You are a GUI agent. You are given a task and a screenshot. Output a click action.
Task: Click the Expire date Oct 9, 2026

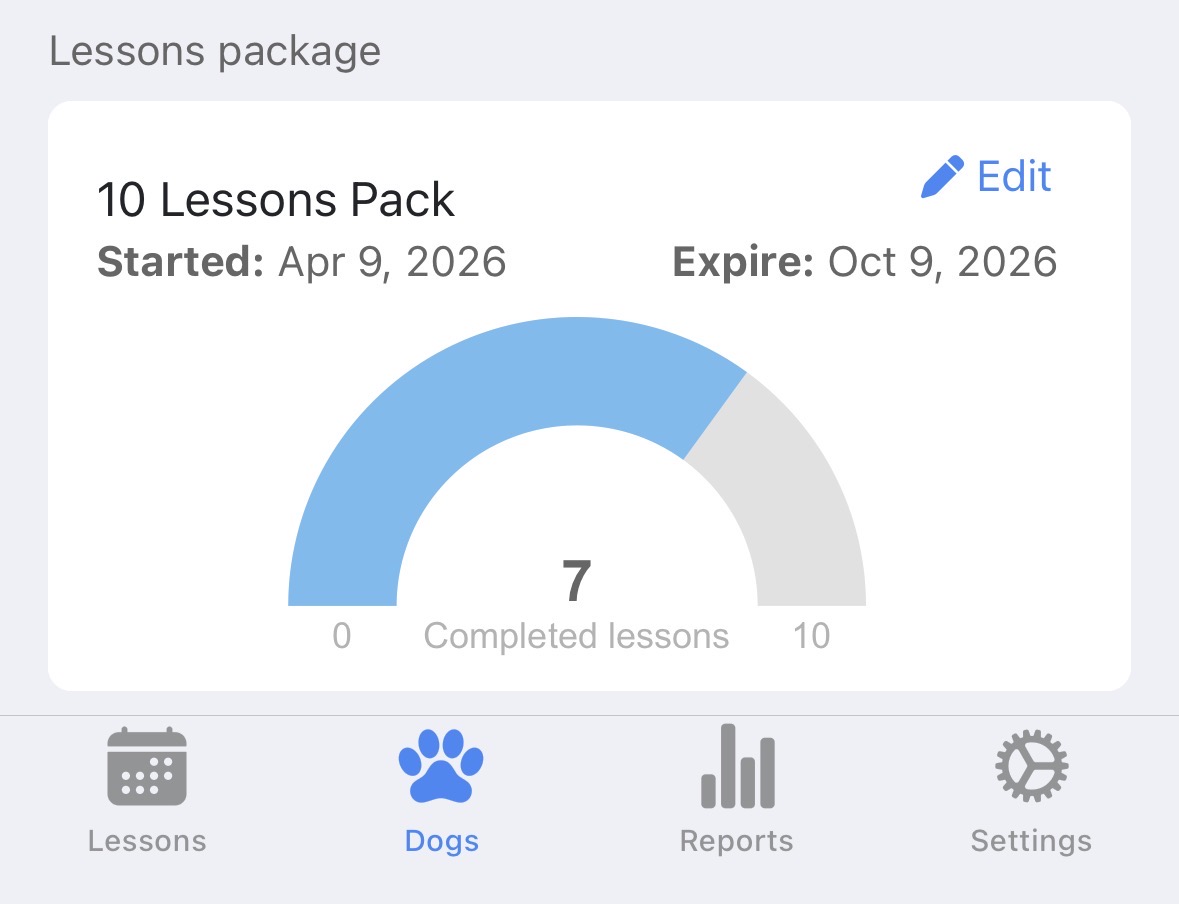[866, 261]
